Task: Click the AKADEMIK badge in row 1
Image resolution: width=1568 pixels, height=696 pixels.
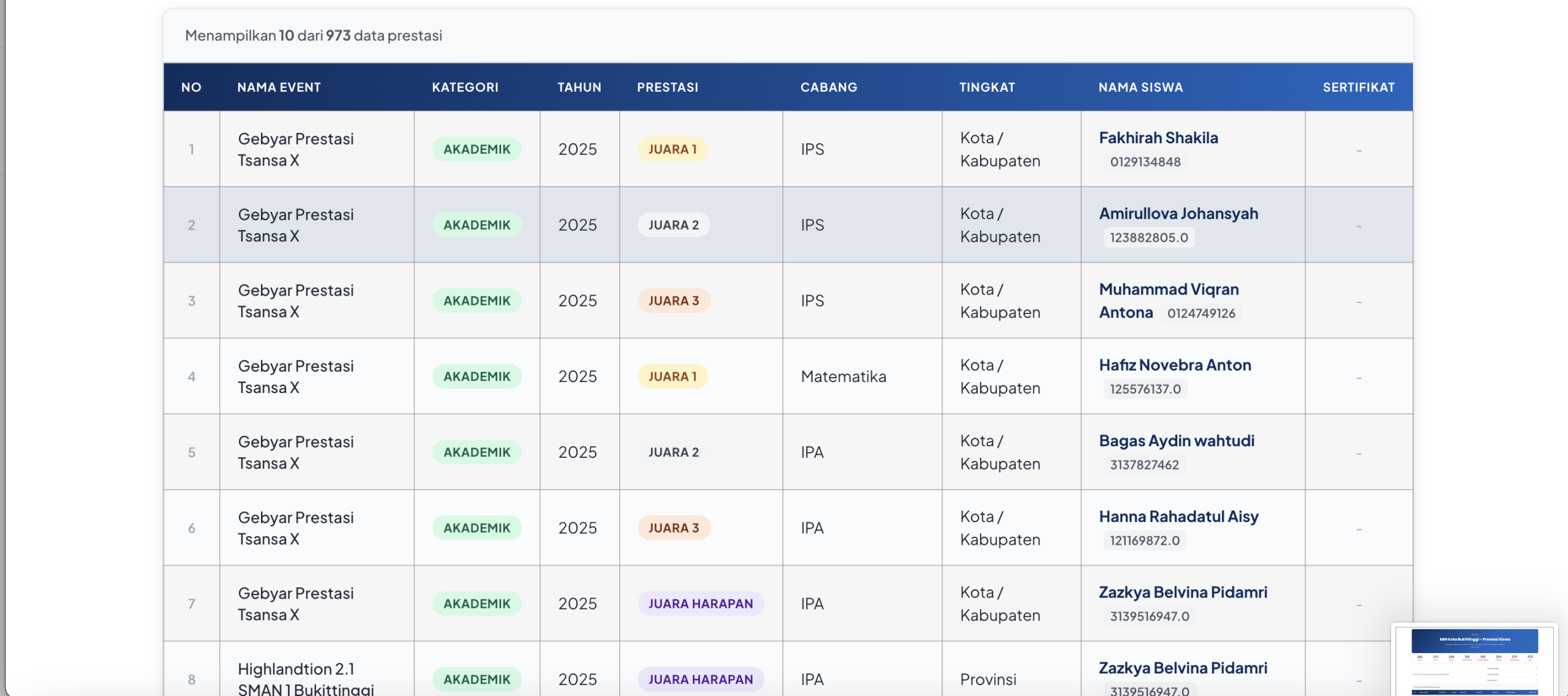Action: coord(477,149)
